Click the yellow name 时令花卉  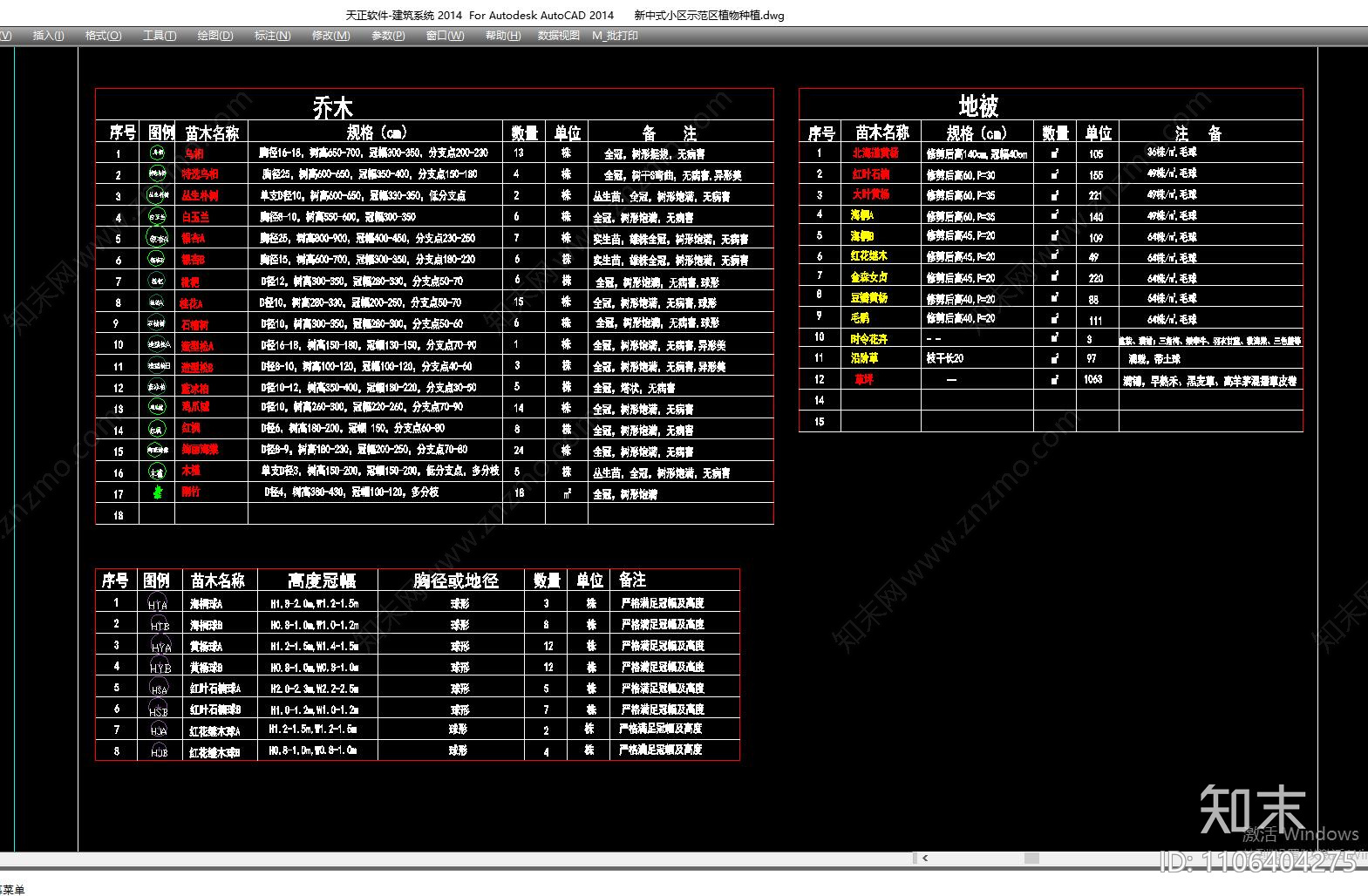869,338
